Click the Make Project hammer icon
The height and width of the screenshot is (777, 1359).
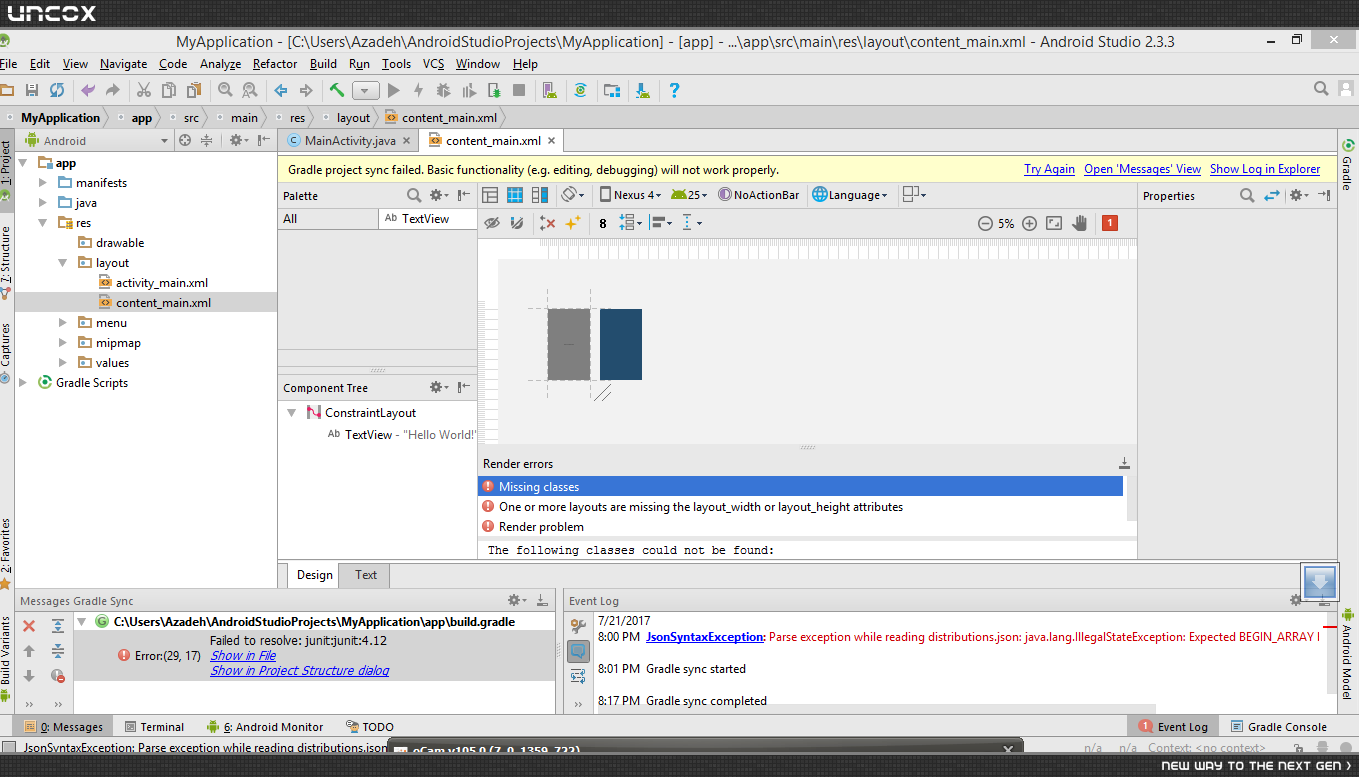(x=337, y=90)
